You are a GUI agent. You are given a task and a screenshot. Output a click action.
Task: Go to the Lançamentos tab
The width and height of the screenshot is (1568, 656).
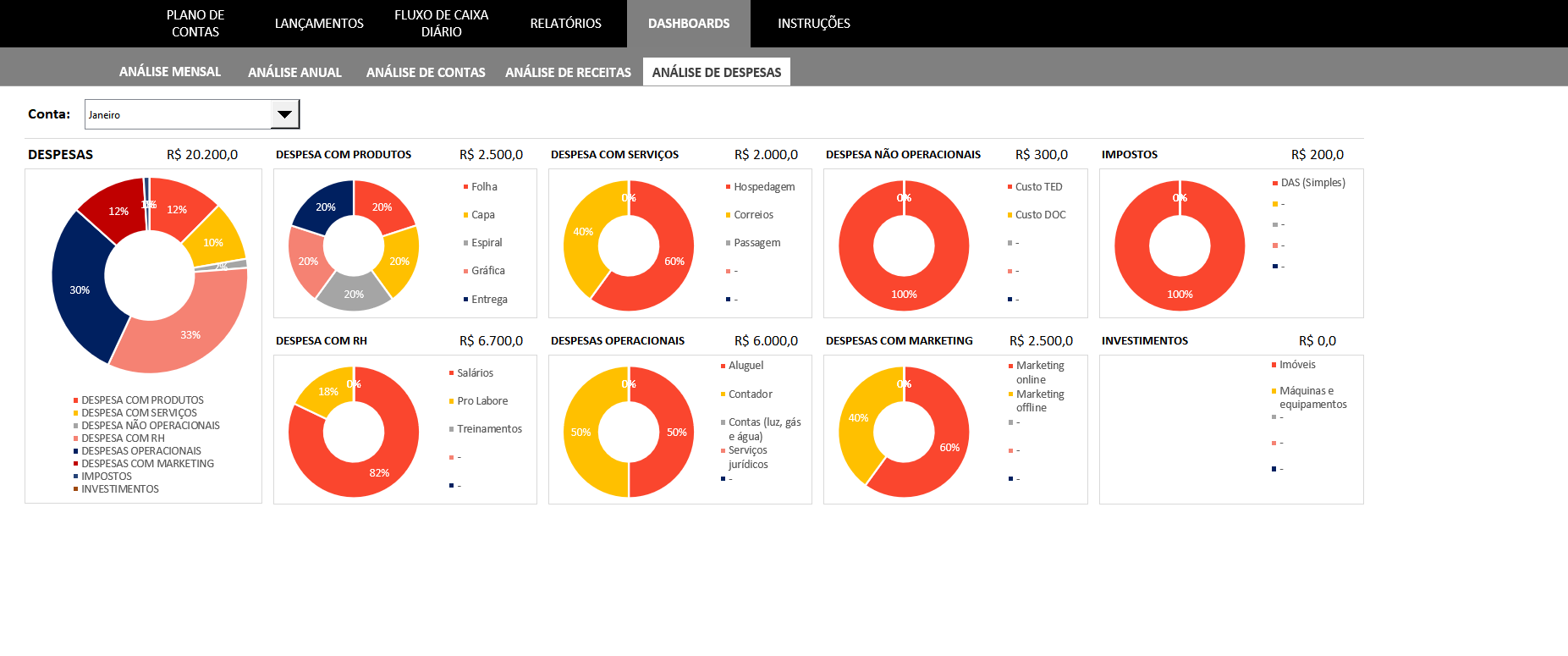[319, 24]
